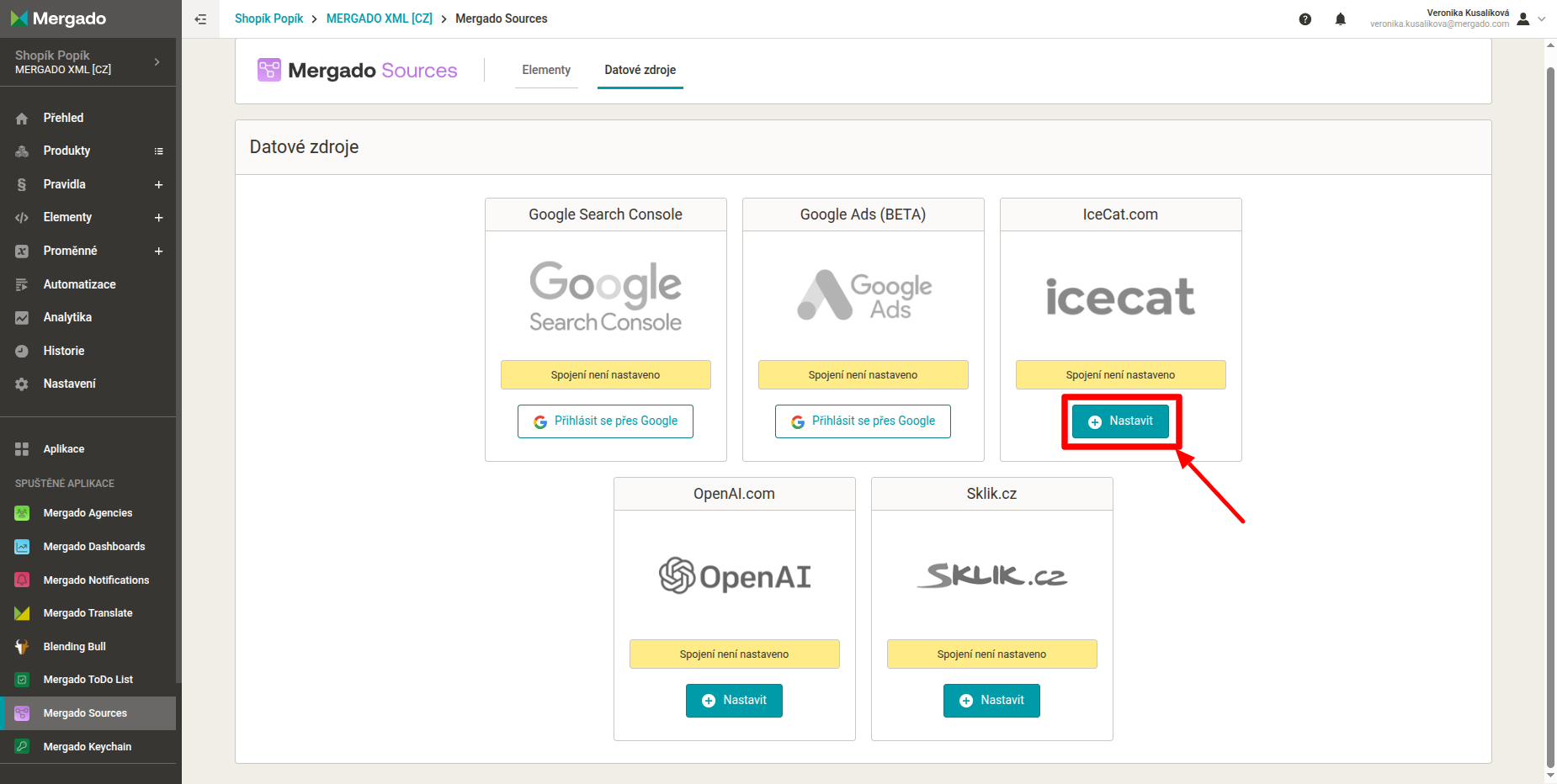Click Nastavit for IceCat.com
The width and height of the screenshot is (1557, 784).
tap(1120, 421)
